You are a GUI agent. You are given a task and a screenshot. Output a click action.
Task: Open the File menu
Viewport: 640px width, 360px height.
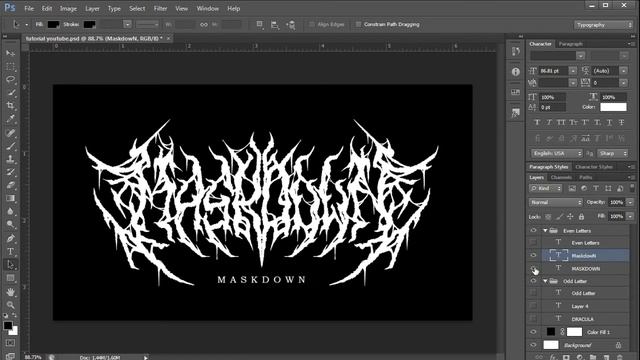29,8
